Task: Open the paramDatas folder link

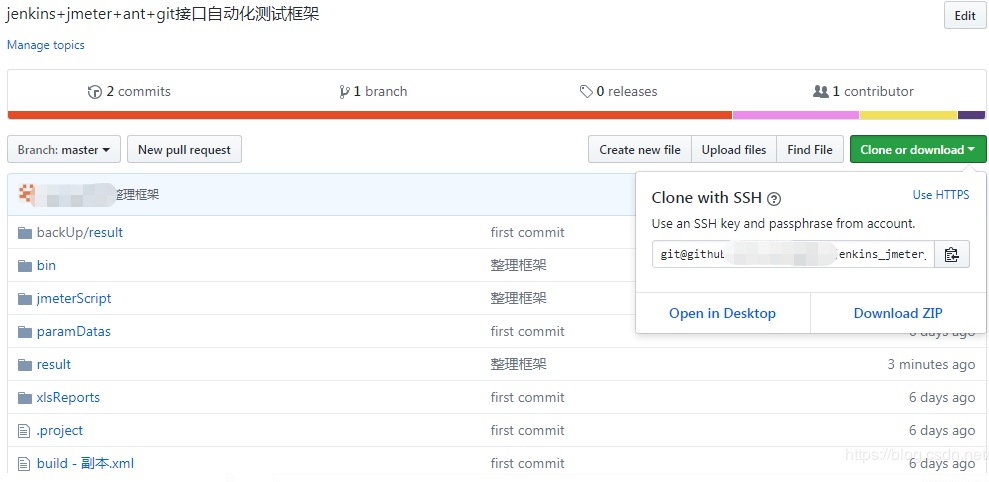Action: point(73,331)
